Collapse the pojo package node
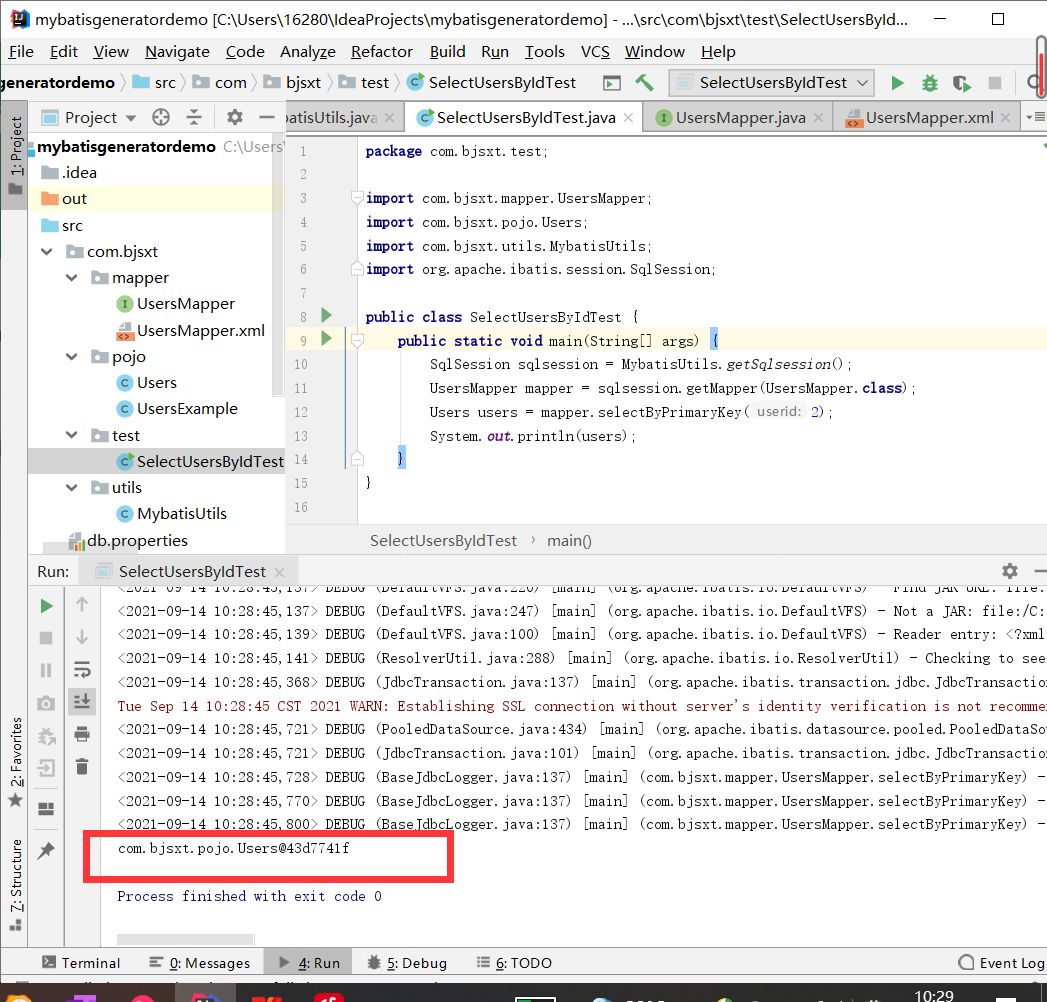The width and height of the screenshot is (1047, 1002). [x=72, y=356]
